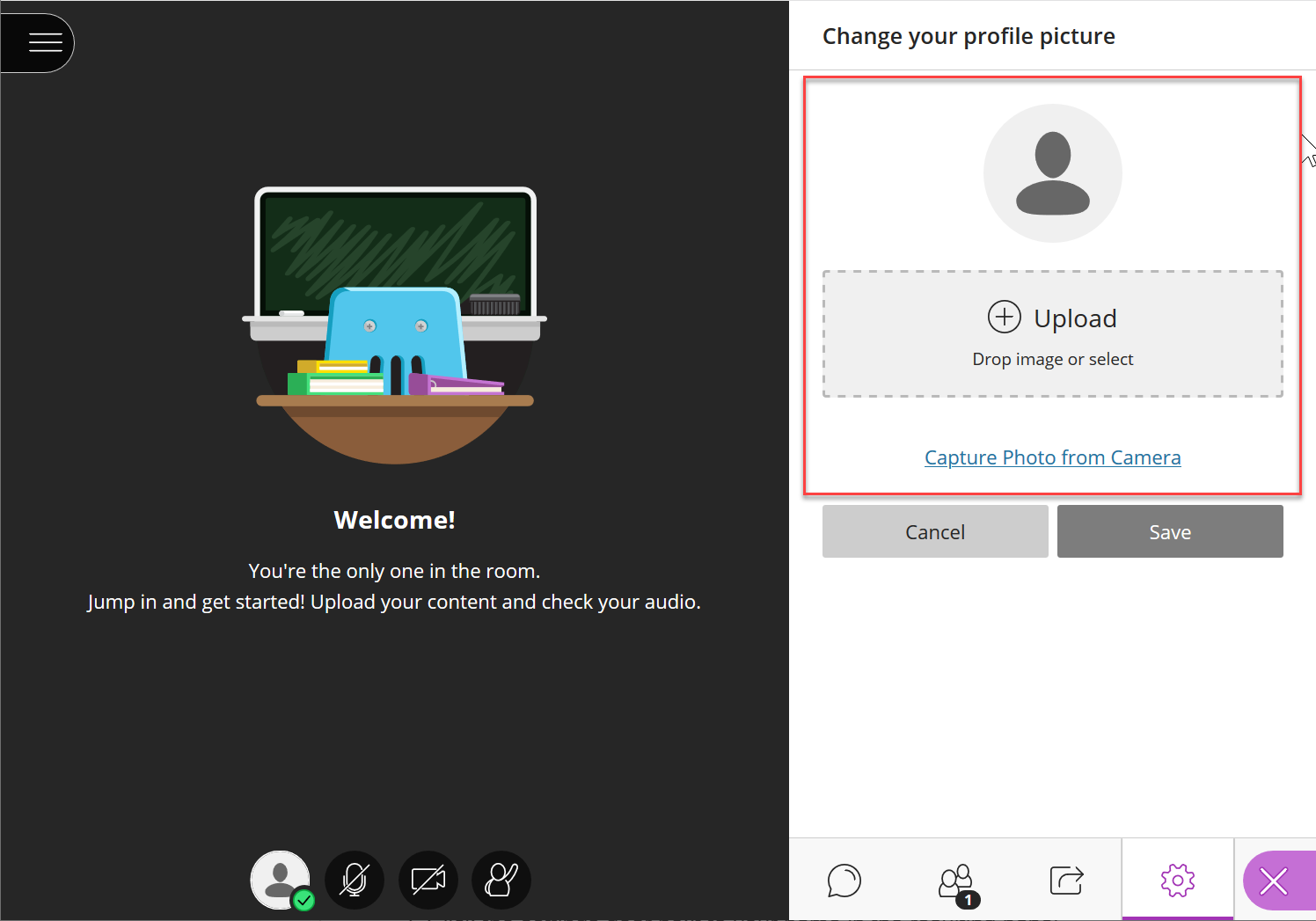The width and height of the screenshot is (1316, 921).
Task: Open the Share Content tab
Action: click(1066, 880)
